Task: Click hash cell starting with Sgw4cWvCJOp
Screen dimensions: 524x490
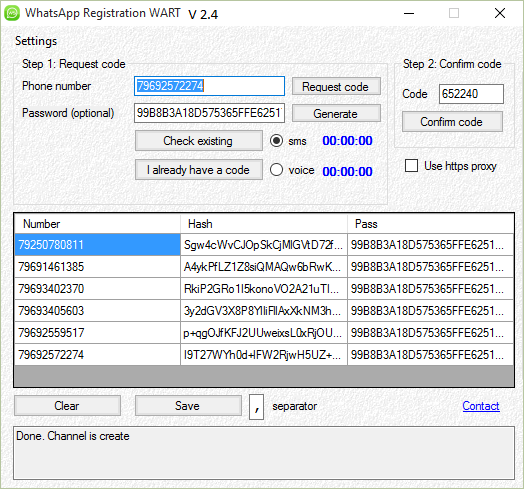Action: (264, 245)
